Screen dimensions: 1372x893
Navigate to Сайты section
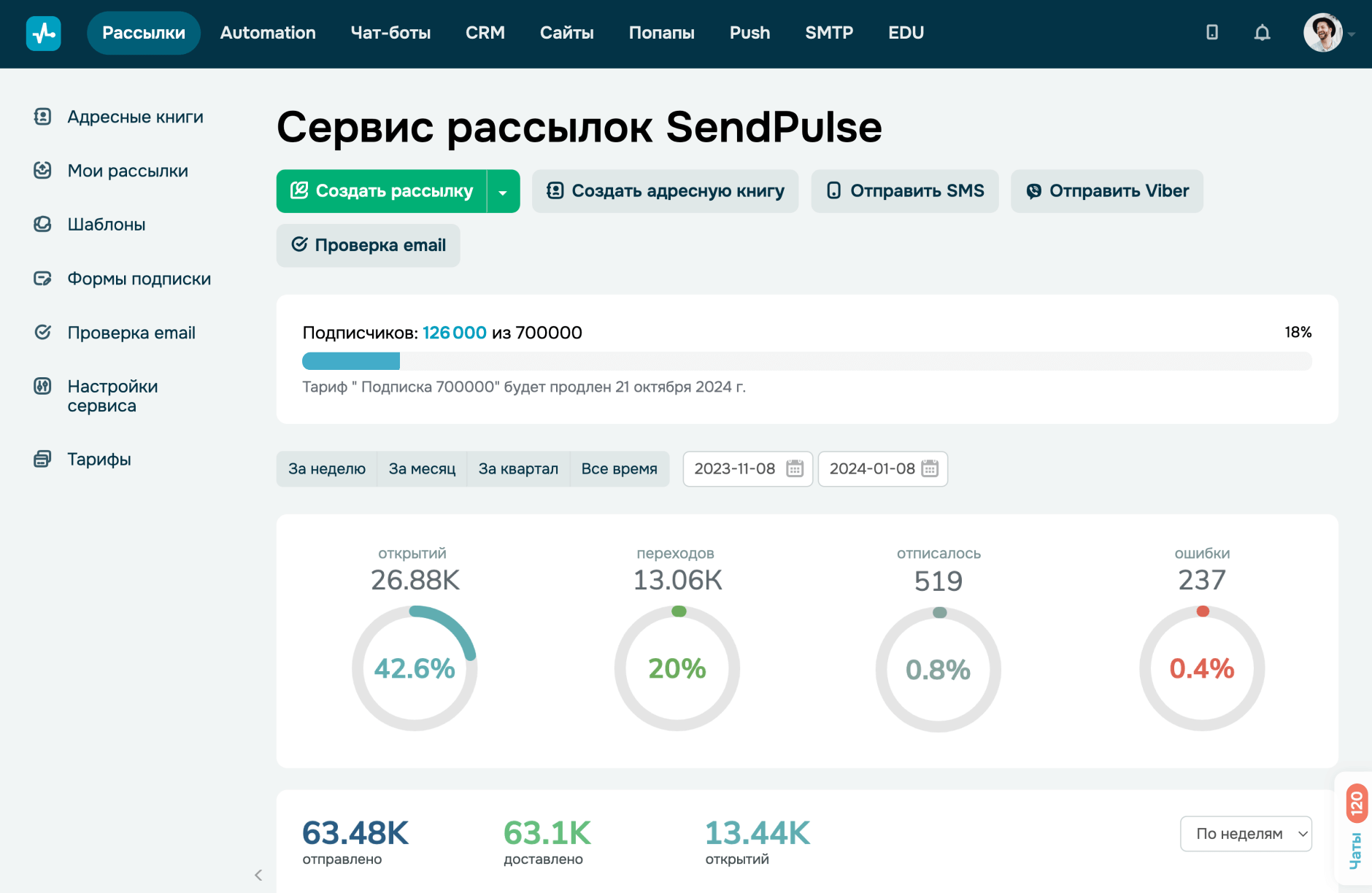[x=567, y=33]
